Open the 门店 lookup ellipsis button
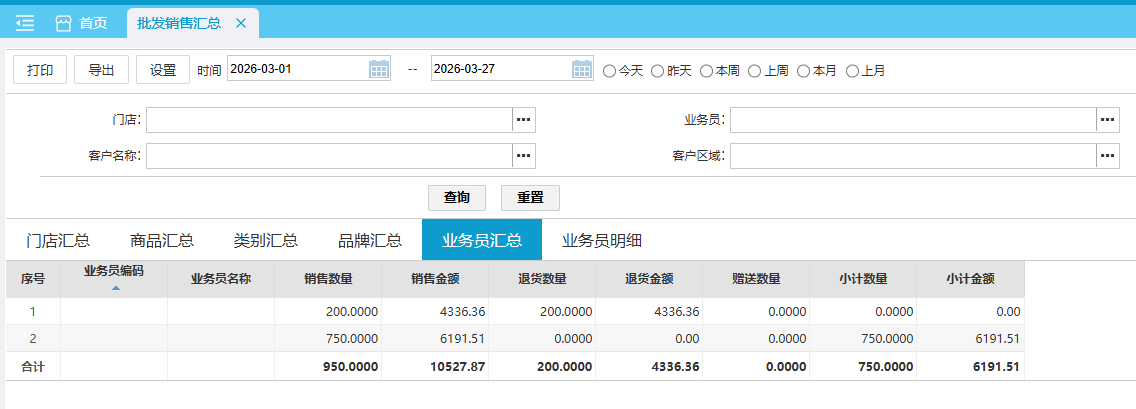This screenshot has height=409, width=1136. click(524, 120)
